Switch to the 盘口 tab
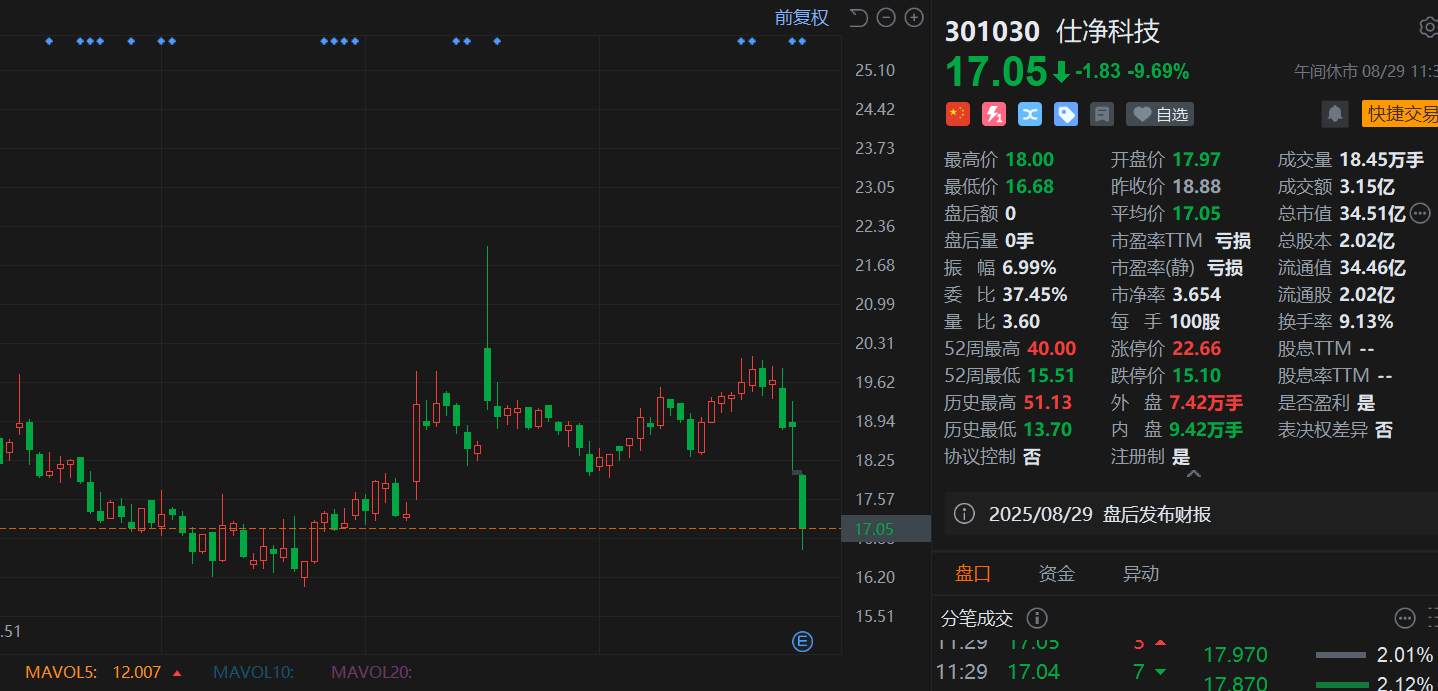This screenshot has width=1438, height=691. pos(972,573)
